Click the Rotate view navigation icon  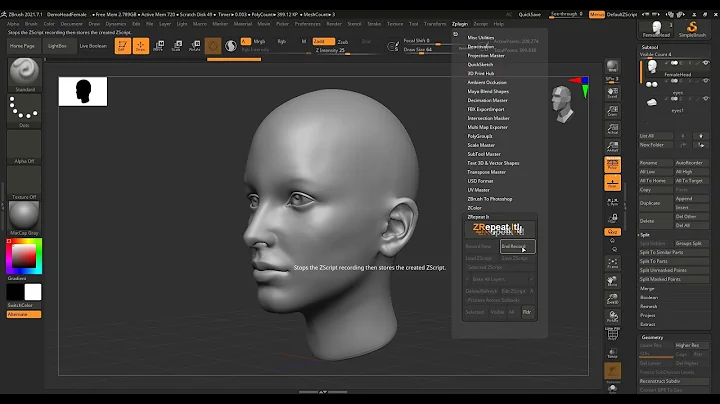[x=612, y=317]
